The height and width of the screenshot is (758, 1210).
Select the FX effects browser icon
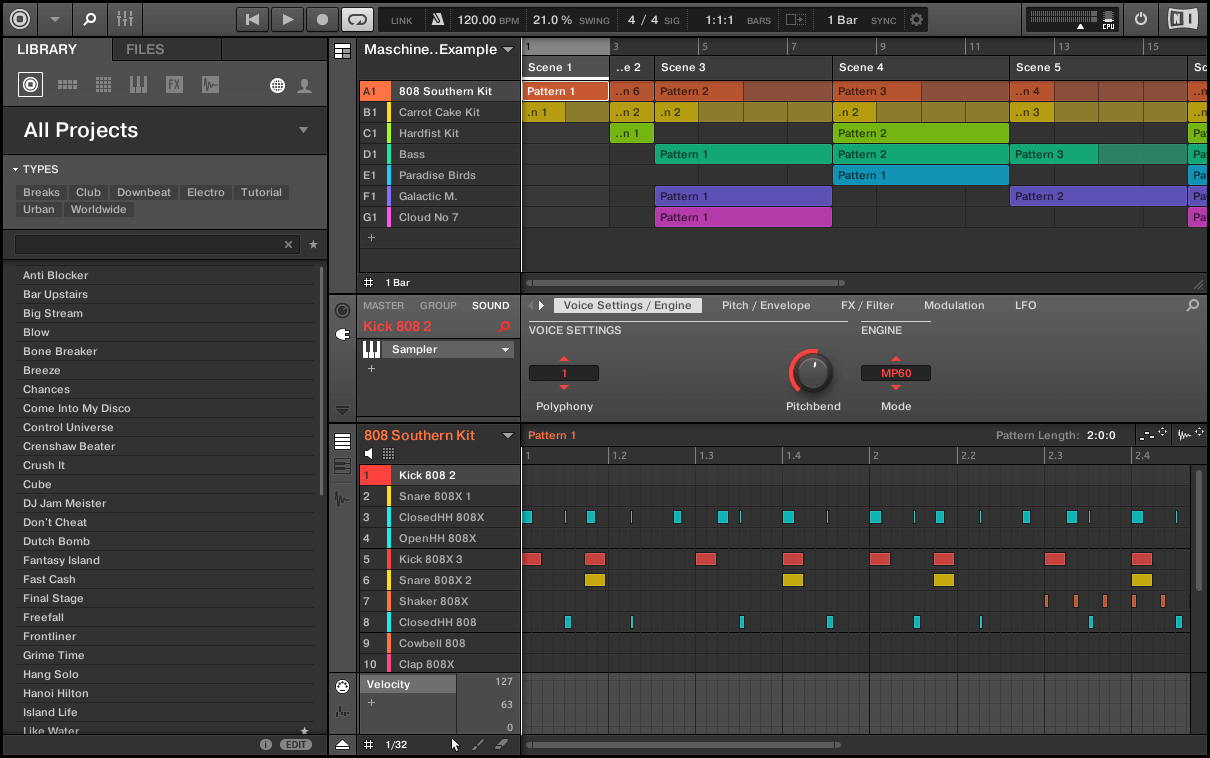pyautogui.click(x=174, y=85)
